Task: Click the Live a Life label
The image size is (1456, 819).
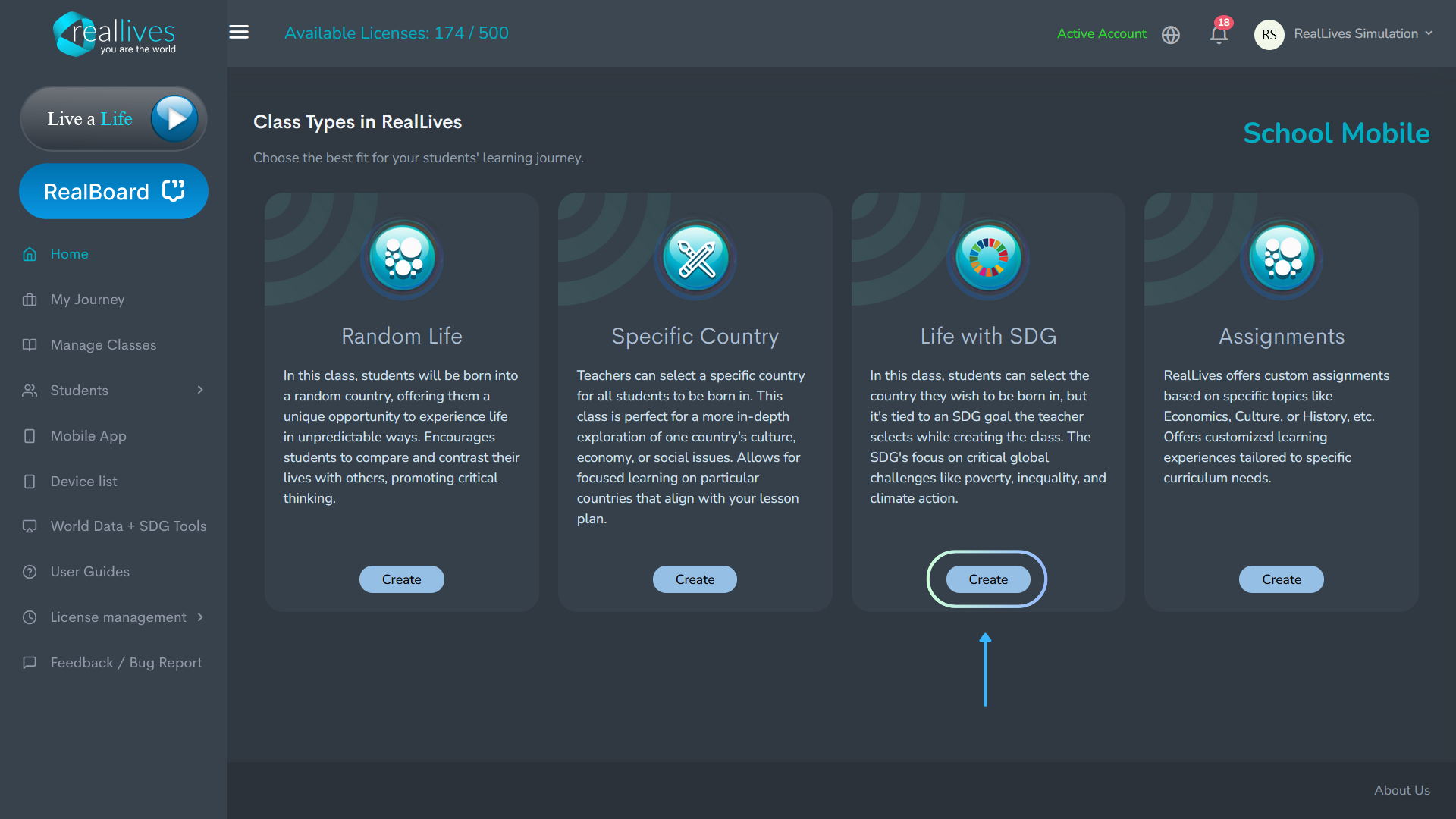Action: point(89,119)
